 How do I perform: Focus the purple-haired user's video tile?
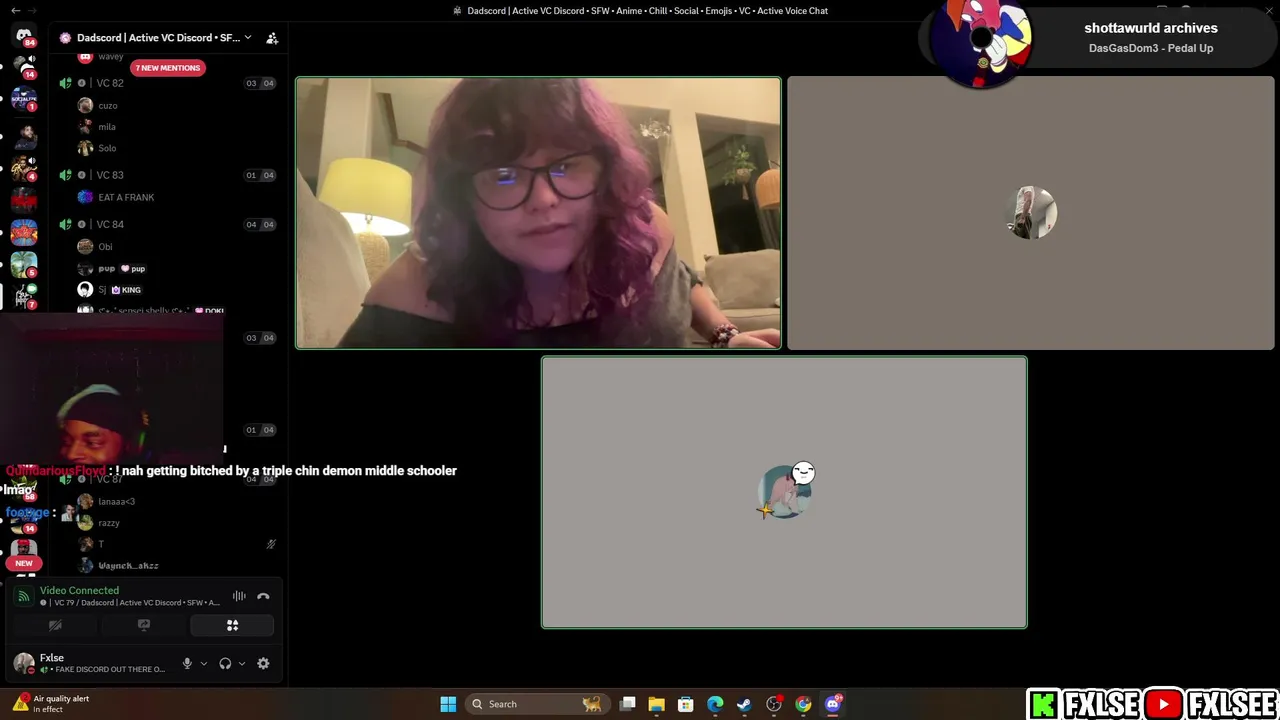pos(538,213)
